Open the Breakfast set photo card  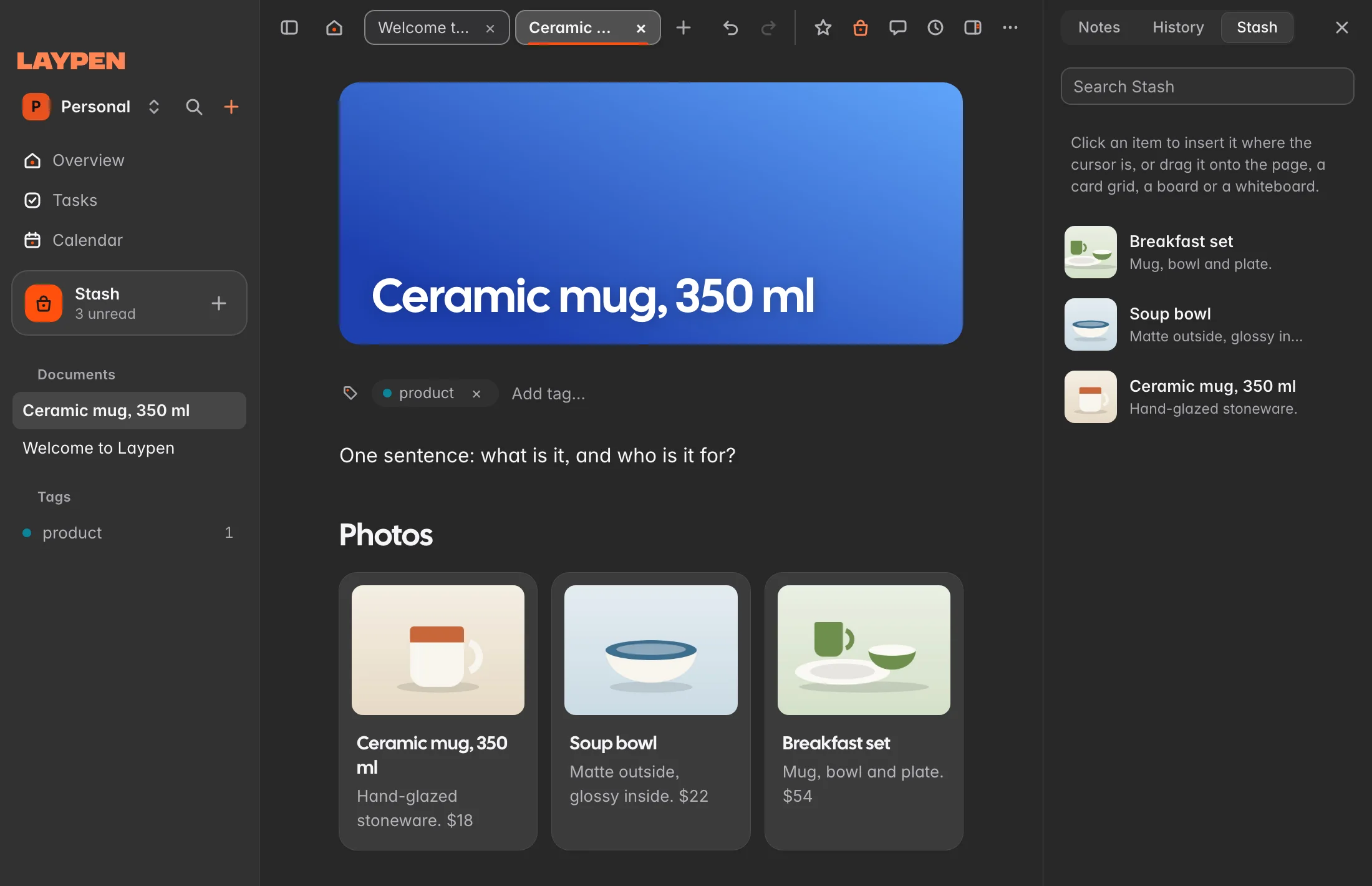[864, 711]
